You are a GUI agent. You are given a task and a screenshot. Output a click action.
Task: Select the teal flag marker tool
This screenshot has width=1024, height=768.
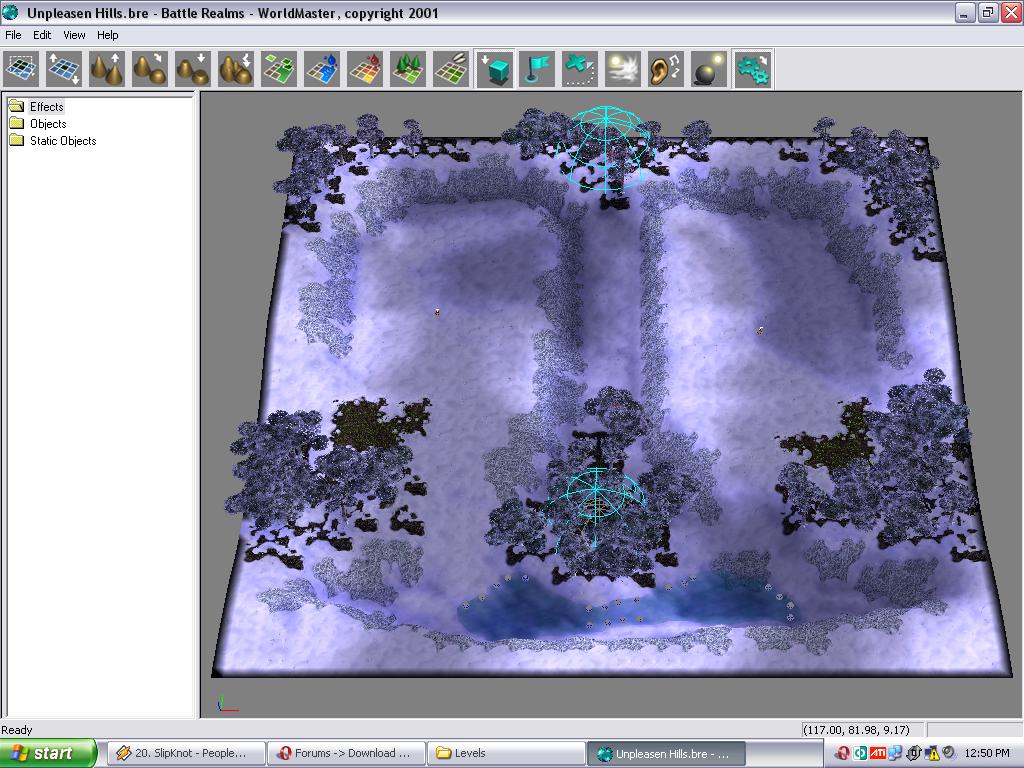point(537,70)
